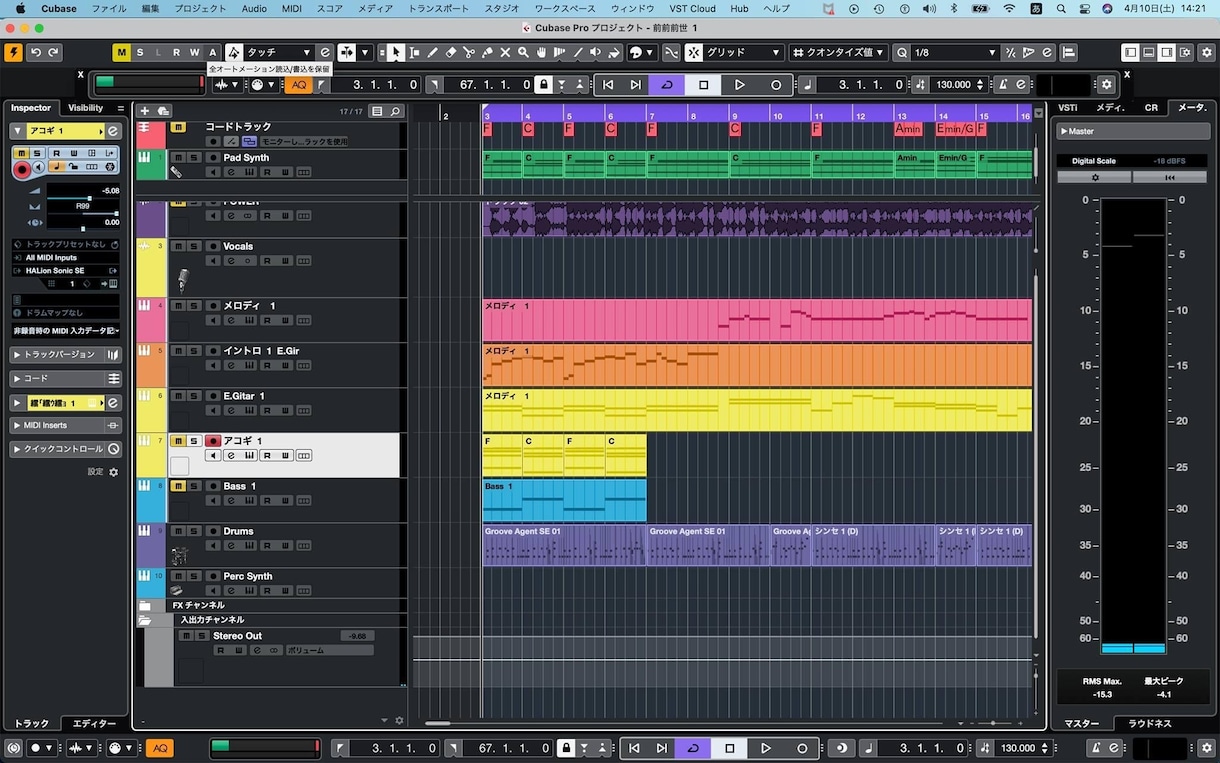Image resolution: width=1220 pixels, height=763 pixels.
Task: Click the ボリューム automation parameter on Stereo Out
Action: (x=329, y=650)
